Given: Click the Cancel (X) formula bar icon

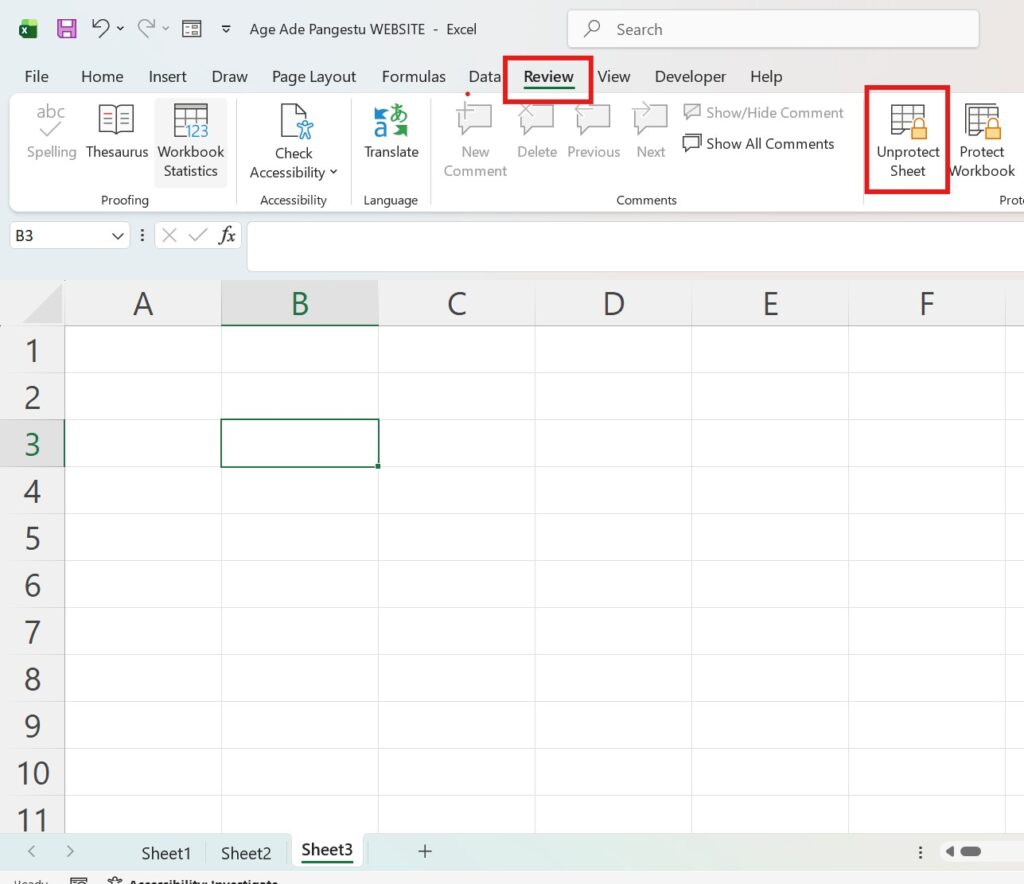Looking at the screenshot, I should 169,235.
